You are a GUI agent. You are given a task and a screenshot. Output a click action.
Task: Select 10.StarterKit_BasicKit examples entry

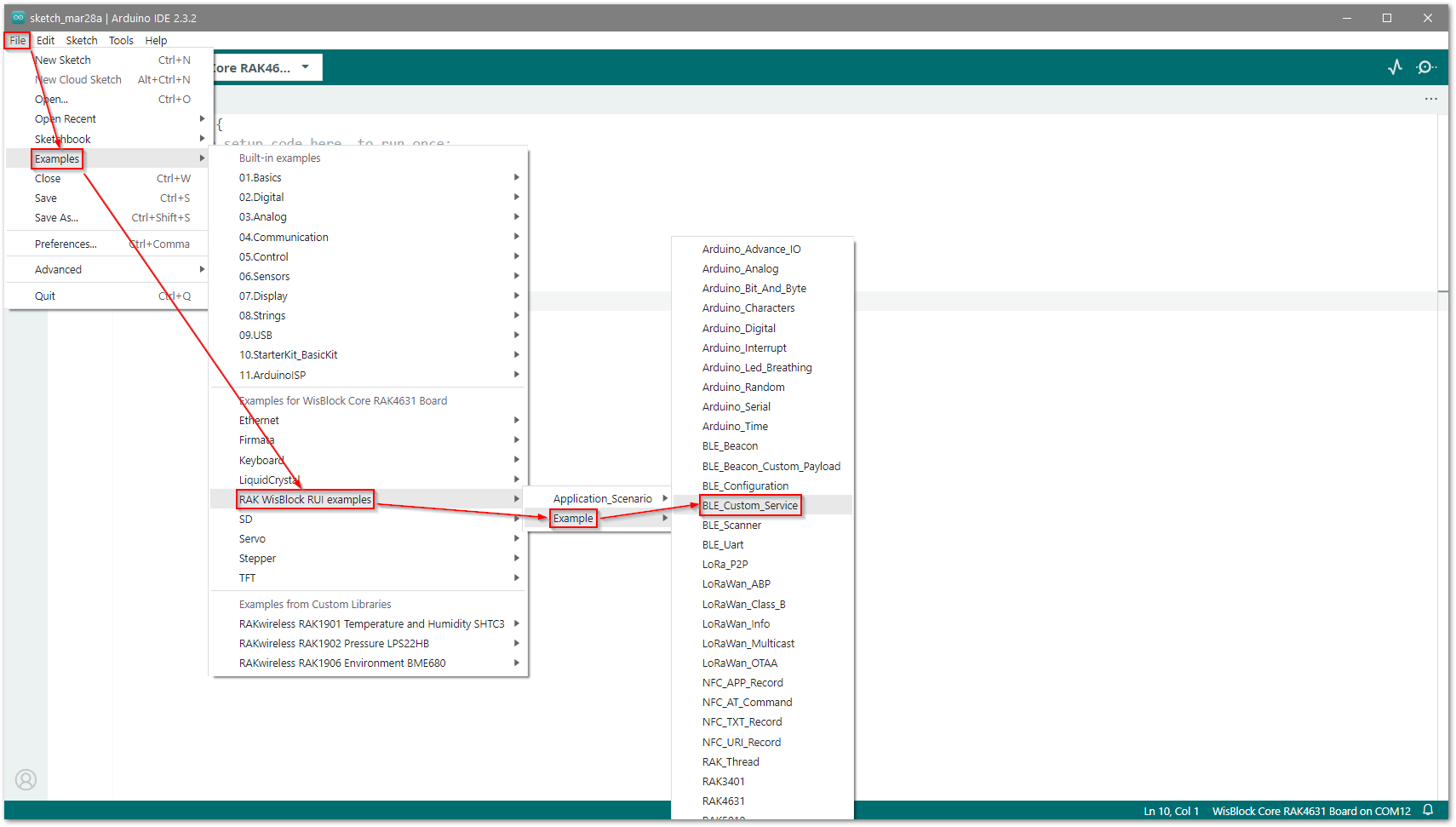click(369, 354)
